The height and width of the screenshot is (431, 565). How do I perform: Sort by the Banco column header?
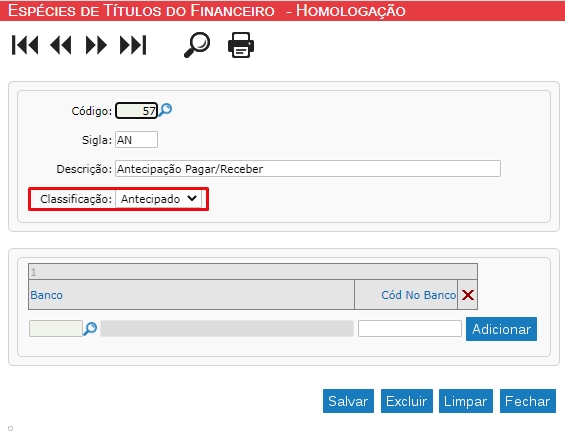[46, 295]
